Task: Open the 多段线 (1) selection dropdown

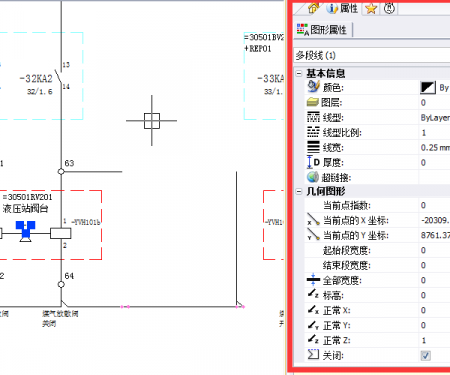Action: click(372, 55)
